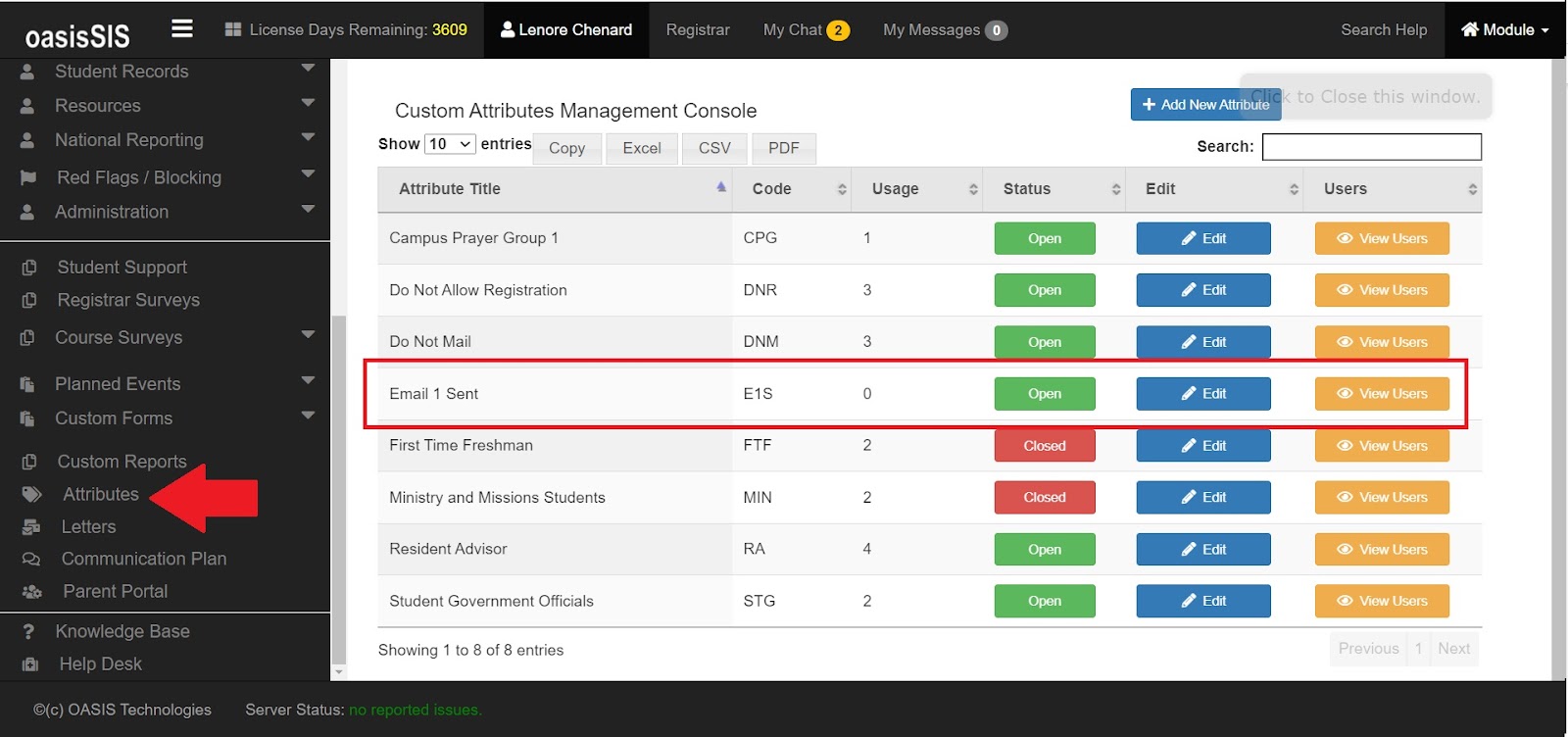1568x737 pixels.
Task: Click the Next pagination button
Action: pyautogui.click(x=1453, y=649)
